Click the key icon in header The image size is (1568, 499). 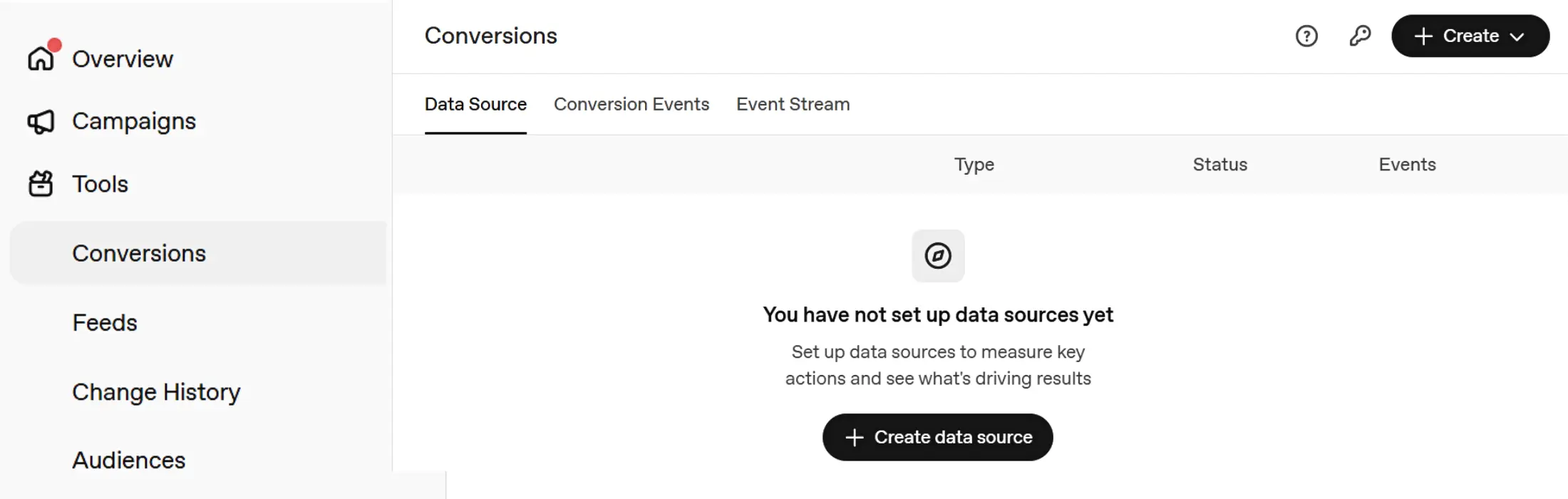1360,36
